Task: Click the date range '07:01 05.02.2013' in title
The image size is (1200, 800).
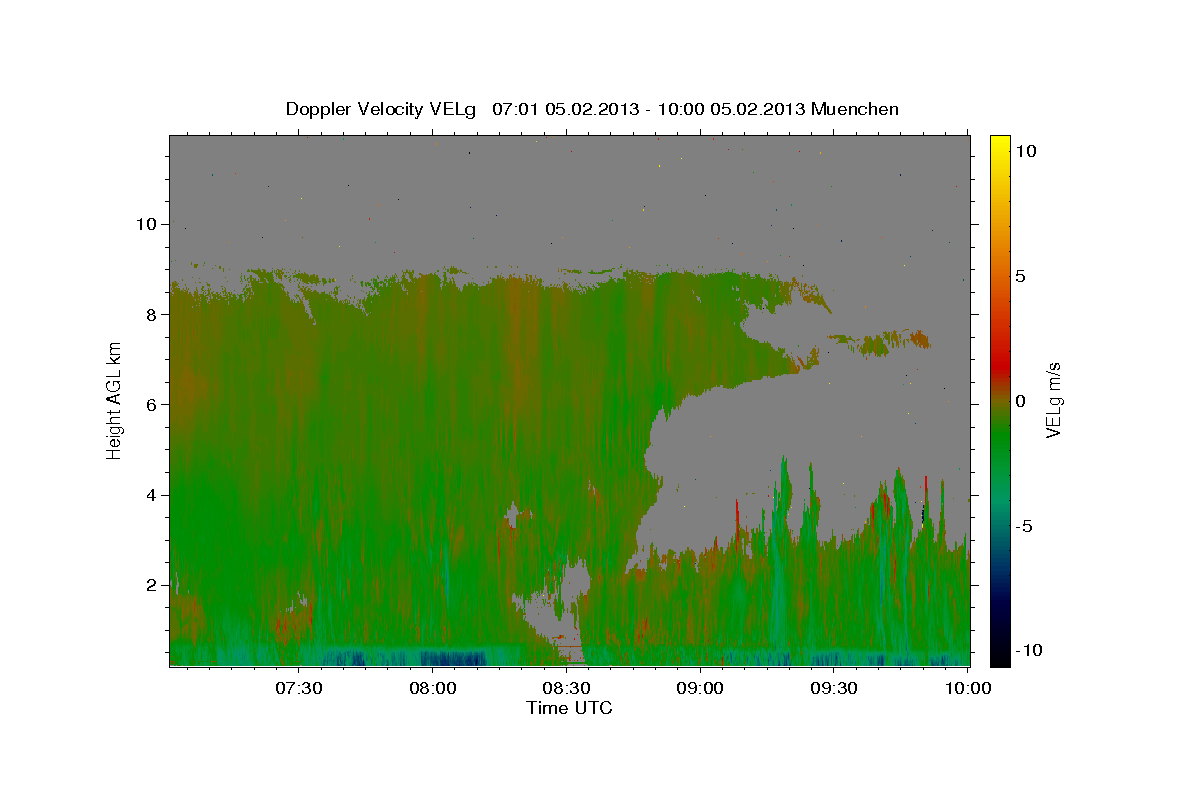Action: [564, 109]
